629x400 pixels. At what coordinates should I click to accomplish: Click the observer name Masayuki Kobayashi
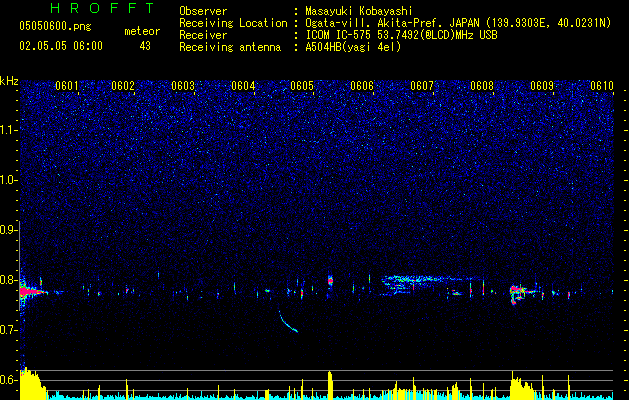(359, 11)
